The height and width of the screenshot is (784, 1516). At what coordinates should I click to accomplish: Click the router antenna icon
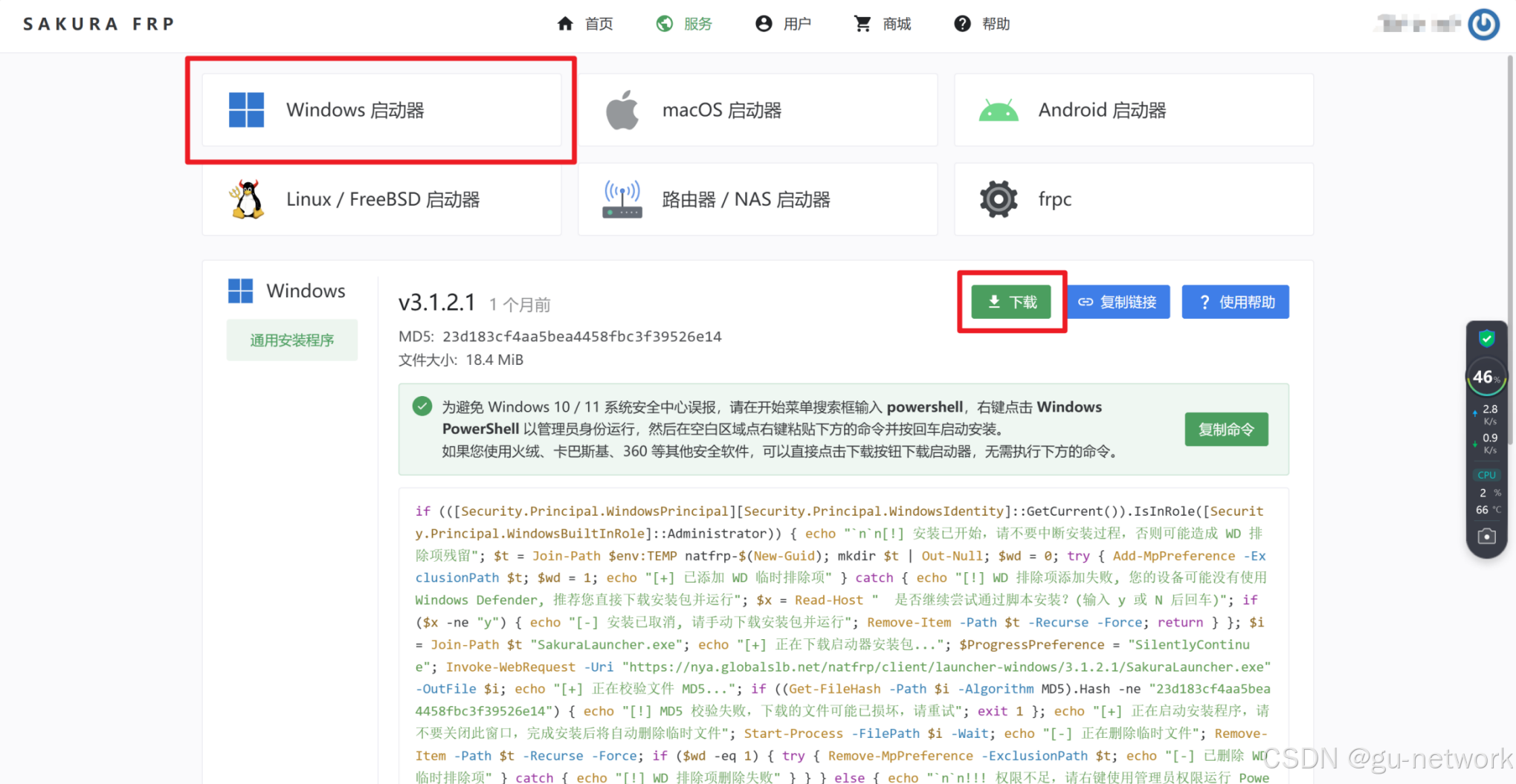(x=622, y=199)
